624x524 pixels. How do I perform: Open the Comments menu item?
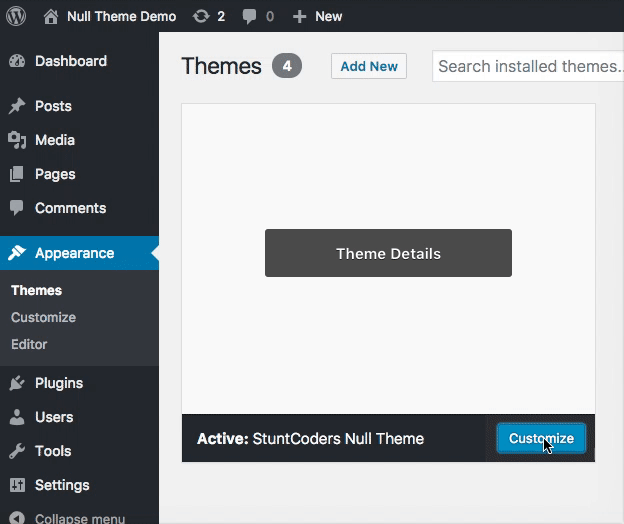click(x=70, y=208)
